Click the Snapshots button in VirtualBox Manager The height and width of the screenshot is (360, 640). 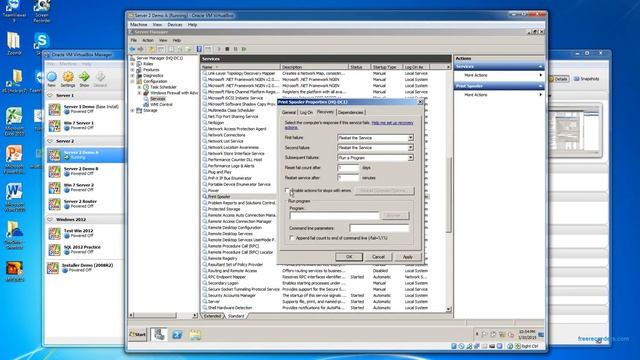(x=587, y=79)
